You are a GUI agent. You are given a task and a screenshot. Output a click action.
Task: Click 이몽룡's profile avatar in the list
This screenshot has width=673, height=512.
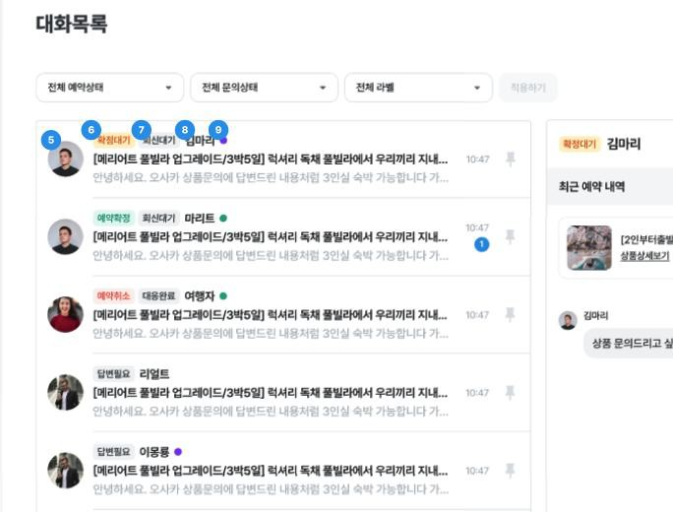coord(65,470)
